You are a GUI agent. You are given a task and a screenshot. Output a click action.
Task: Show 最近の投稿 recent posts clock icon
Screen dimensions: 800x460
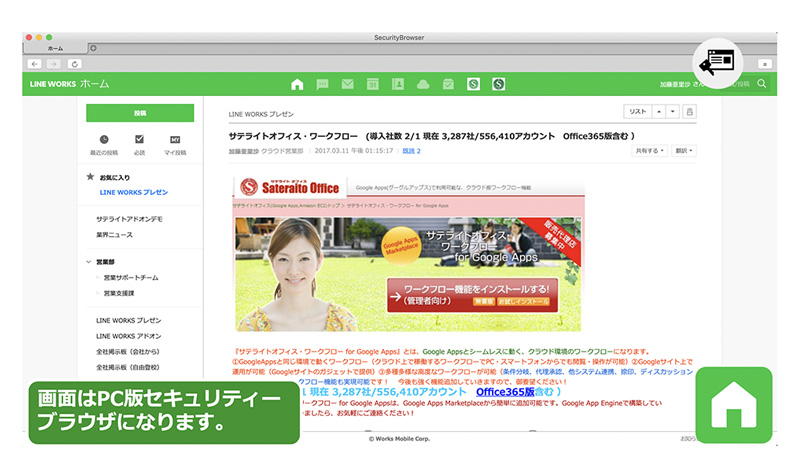coord(104,139)
